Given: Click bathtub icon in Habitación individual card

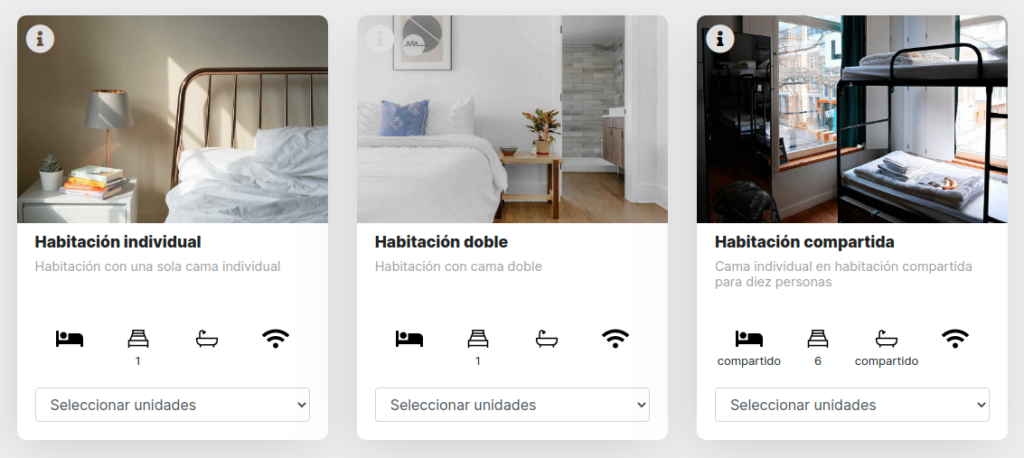Looking at the screenshot, I should (207, 338).
